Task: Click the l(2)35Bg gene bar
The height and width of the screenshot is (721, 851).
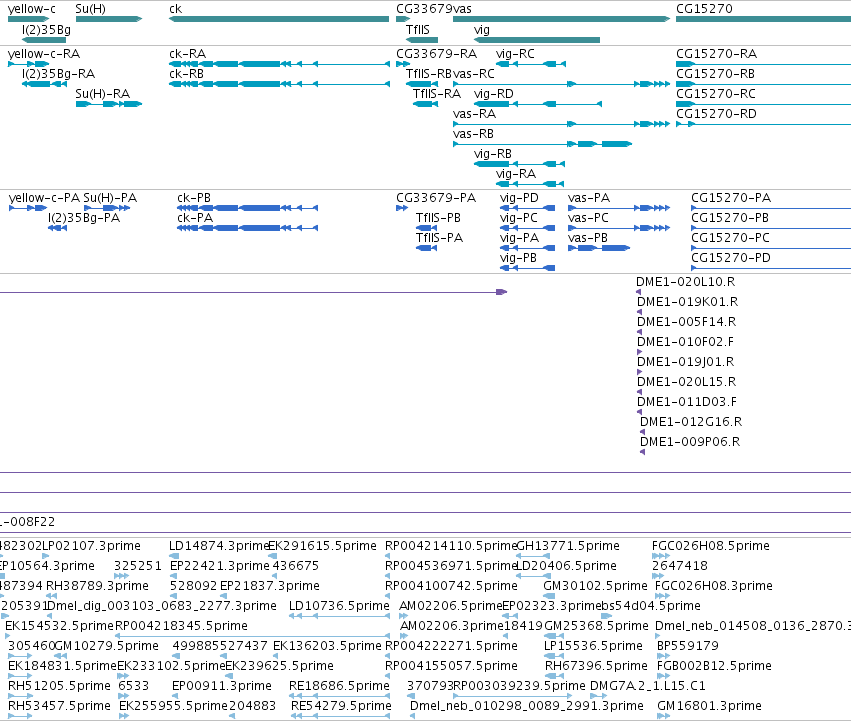Action: [x=44, y=40]
